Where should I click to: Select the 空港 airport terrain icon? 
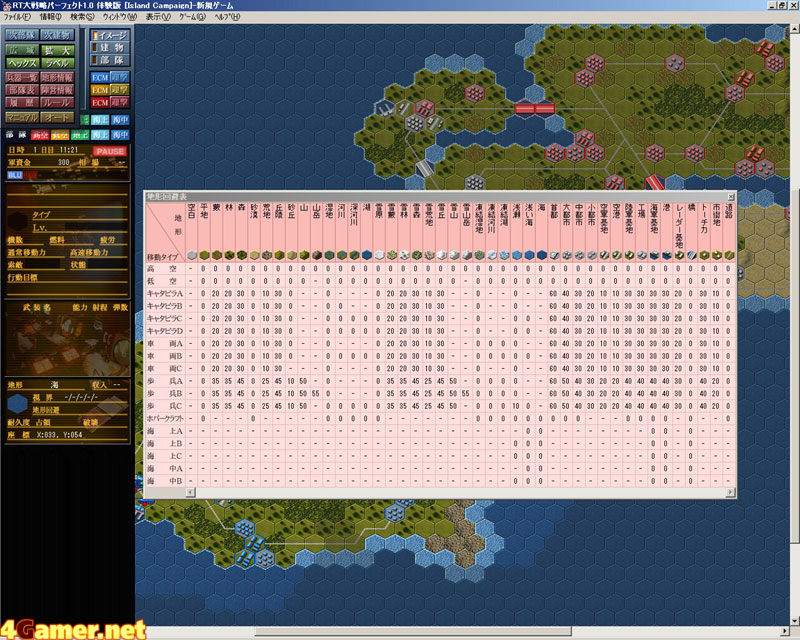[x=616, y=255]
